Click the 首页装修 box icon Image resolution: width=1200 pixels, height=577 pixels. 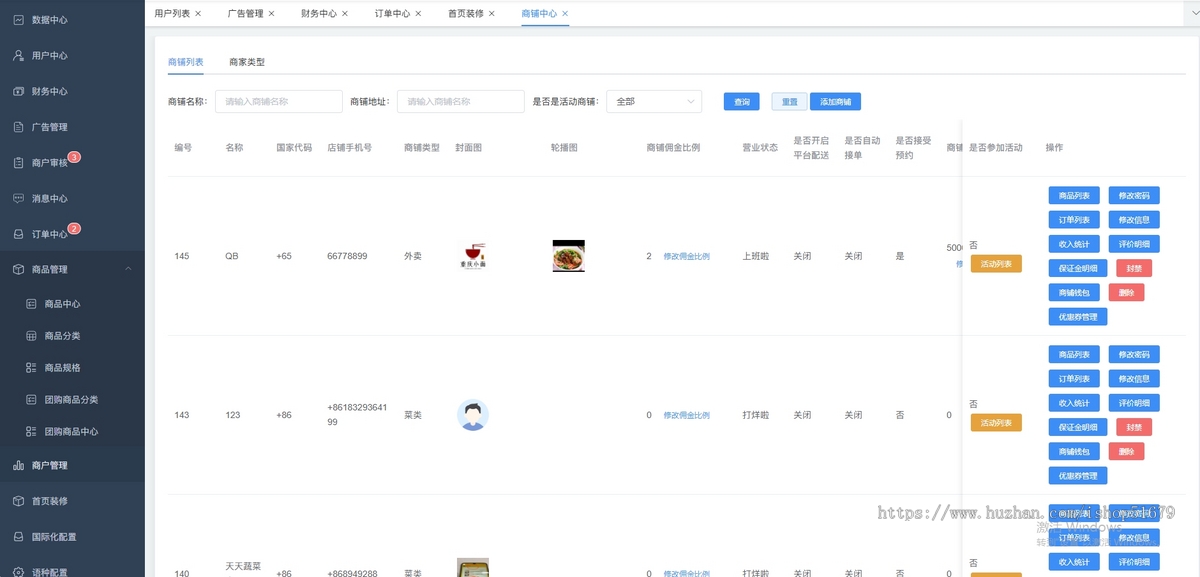18,501
